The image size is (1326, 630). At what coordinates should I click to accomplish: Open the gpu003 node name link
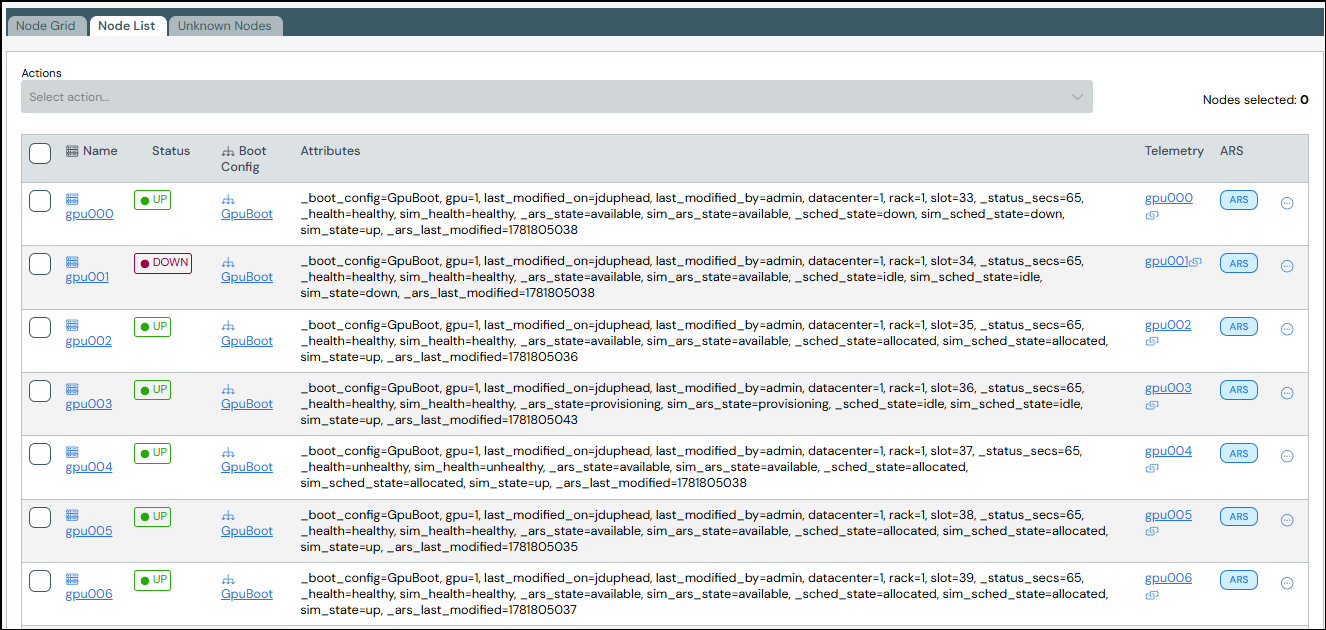coord(89,404)
